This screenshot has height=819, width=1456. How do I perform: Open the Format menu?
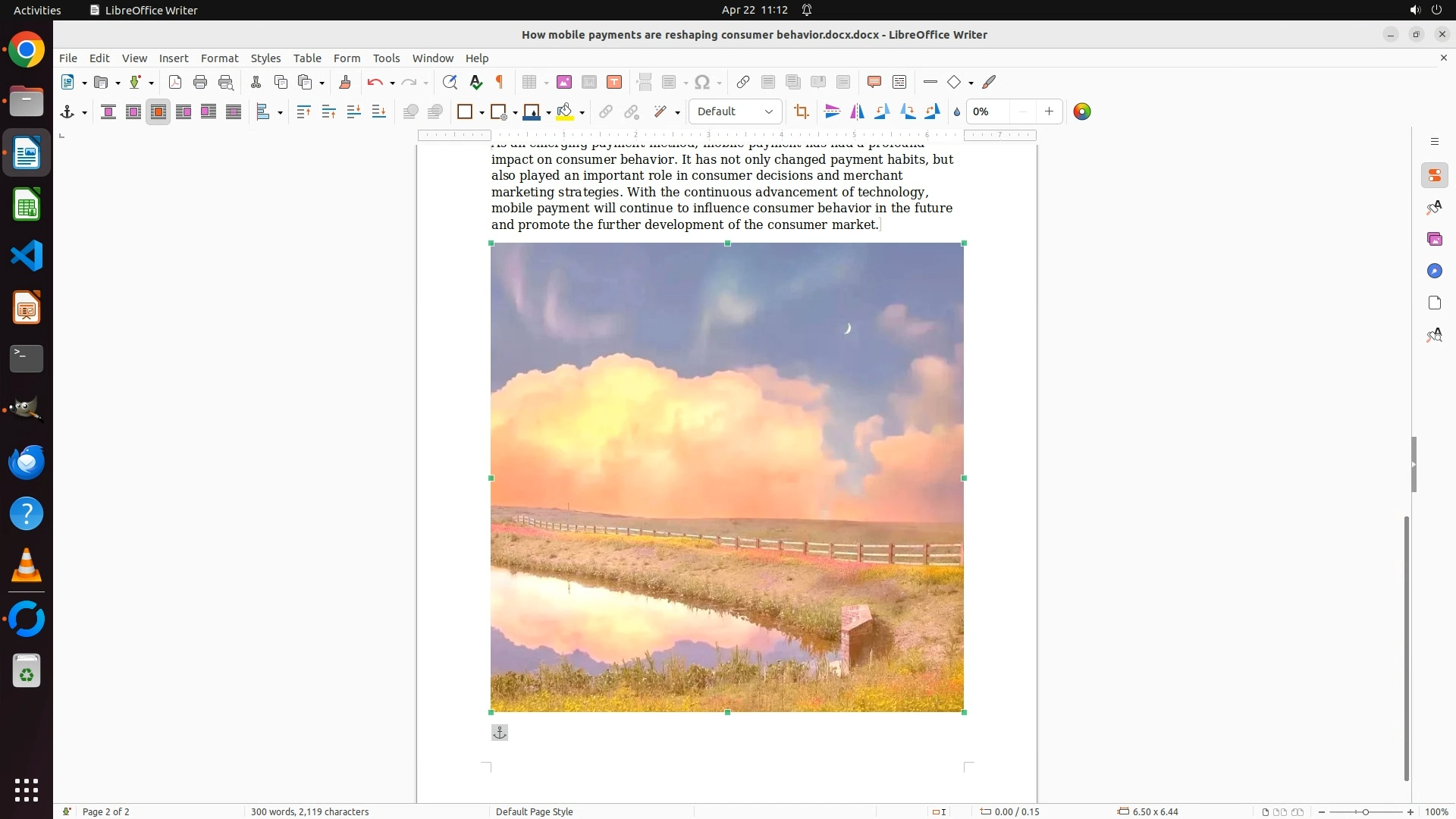pyautogui.click(x=219, y=58)
